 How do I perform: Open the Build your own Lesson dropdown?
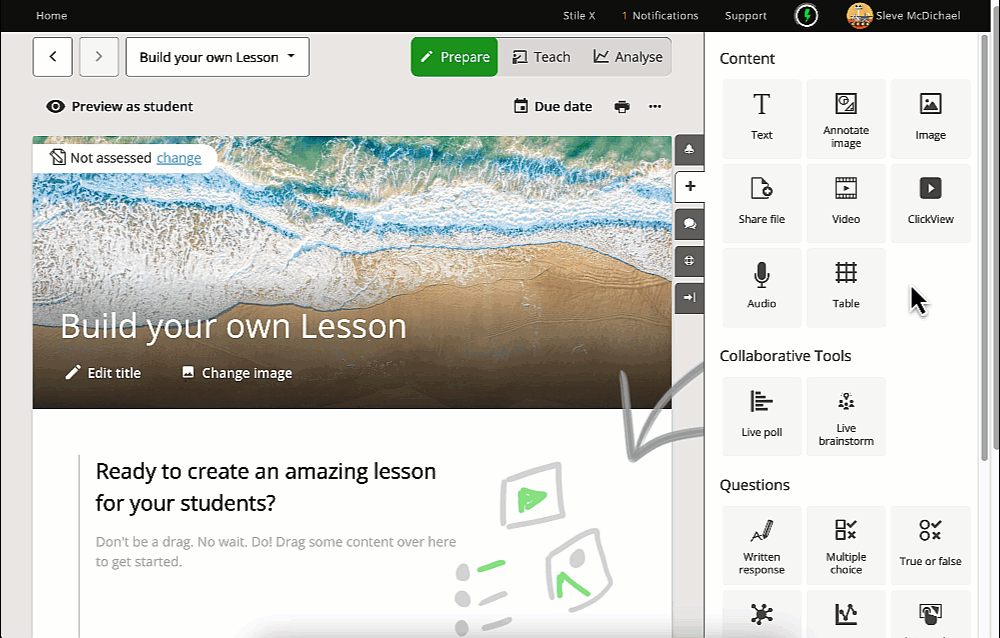(217, 57)
